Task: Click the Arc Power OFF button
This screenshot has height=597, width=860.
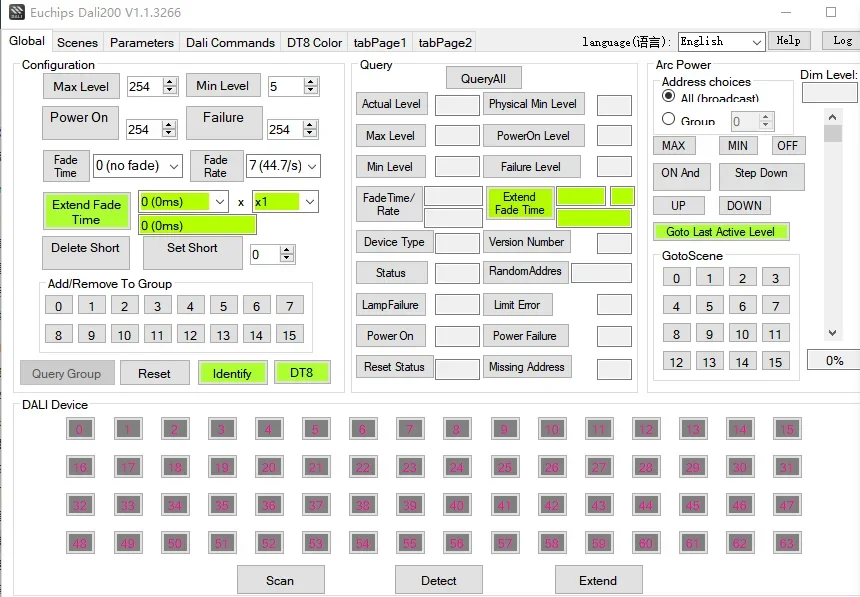Action: (788, 145)
